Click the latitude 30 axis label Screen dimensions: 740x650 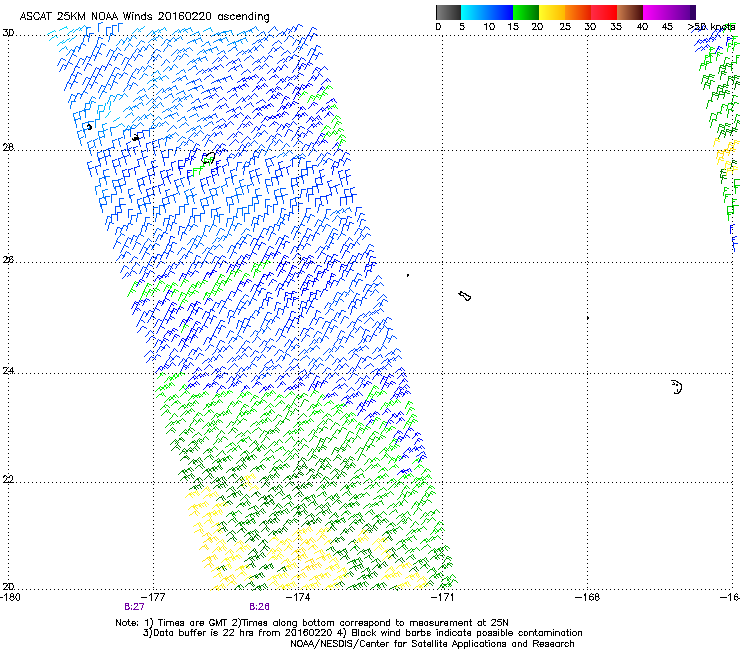(x=8, y=33)
